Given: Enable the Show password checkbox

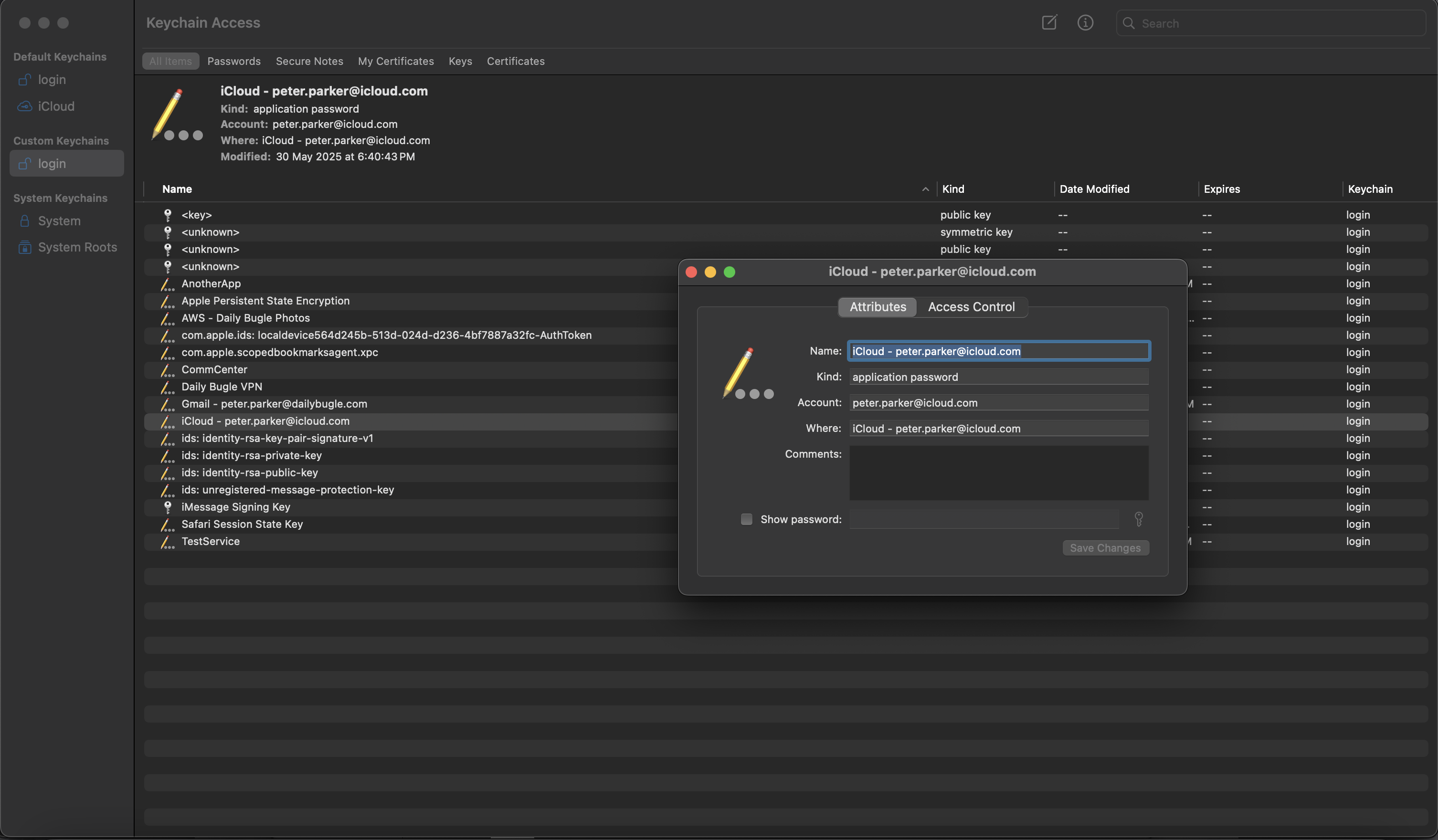Looking at the screenshot, I should pyautogui.click(x=746, y=519).
